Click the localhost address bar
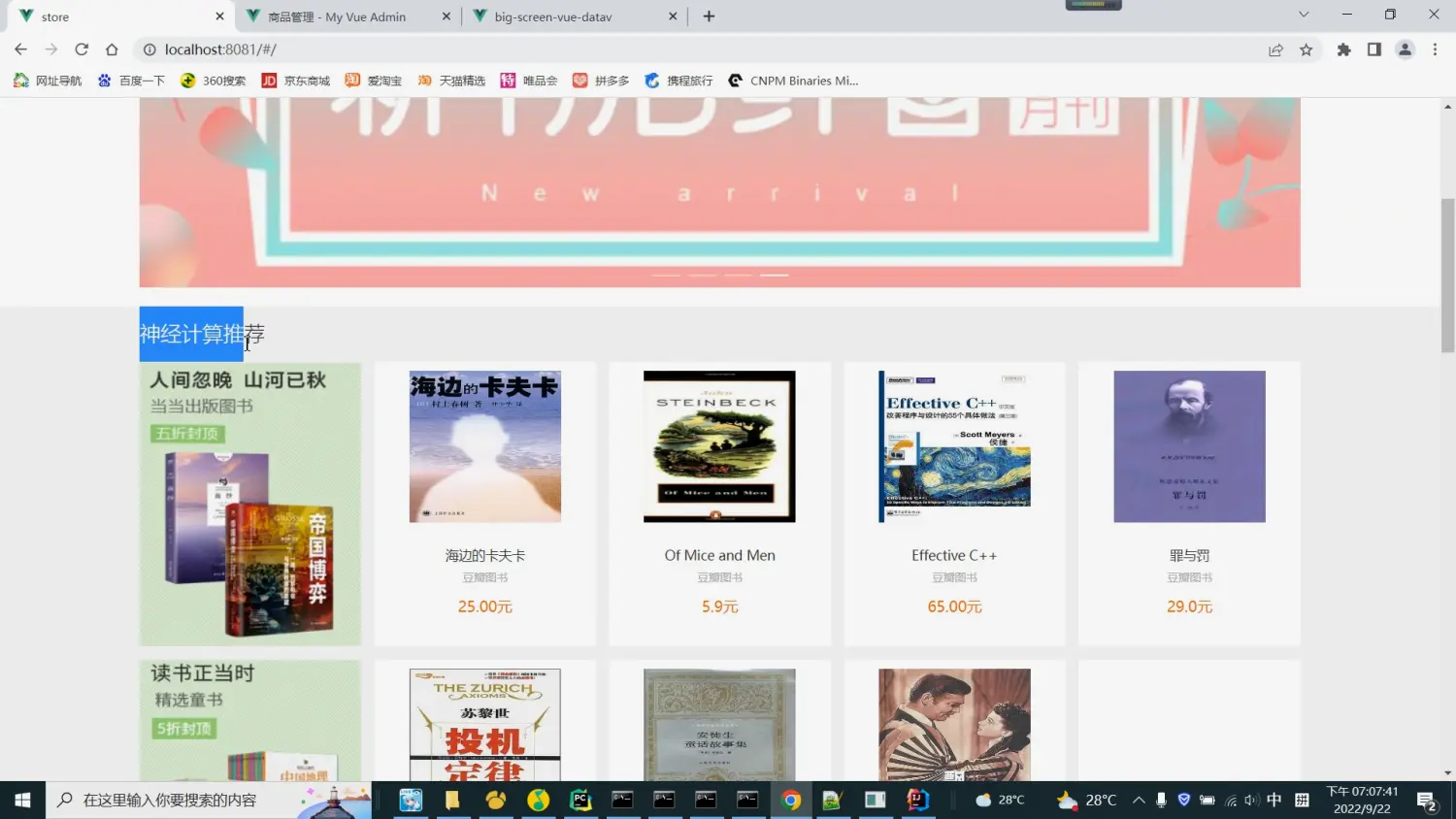The image size is (1456, 819). pos(679,49)
